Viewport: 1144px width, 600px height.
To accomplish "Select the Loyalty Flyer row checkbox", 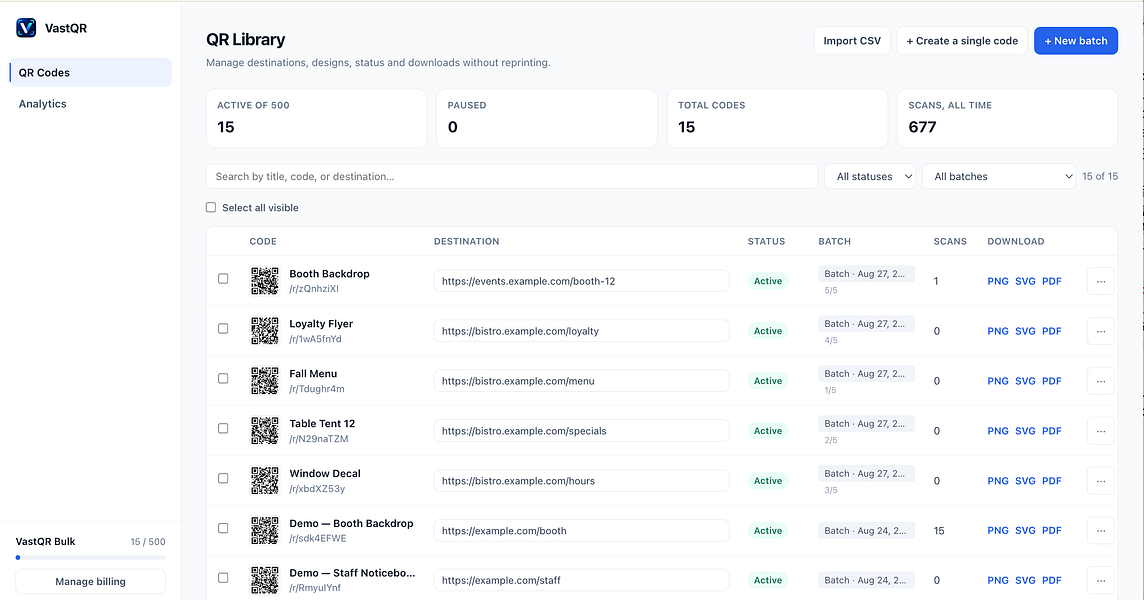I will coord(223,328).
